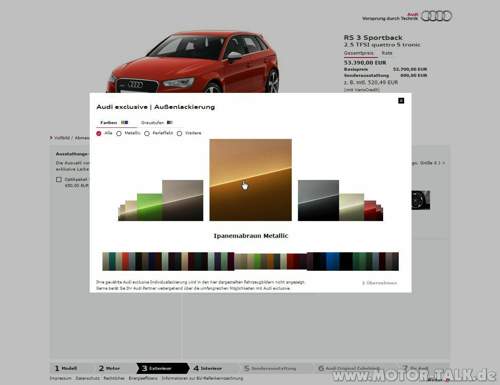Viewport: 500px width, 385px height.
Task: Choose the red swatch at far right
Action: pos(370,210)
